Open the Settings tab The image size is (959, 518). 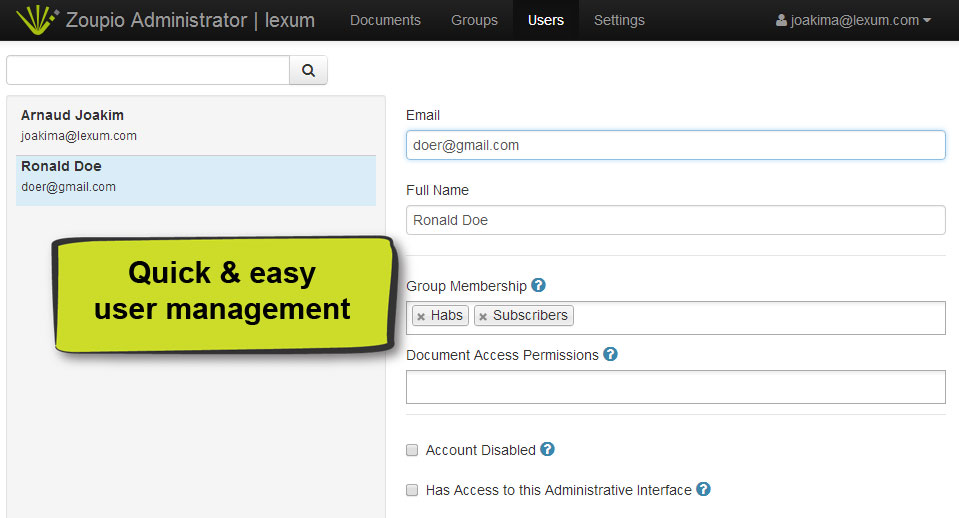tap(619, 20)
